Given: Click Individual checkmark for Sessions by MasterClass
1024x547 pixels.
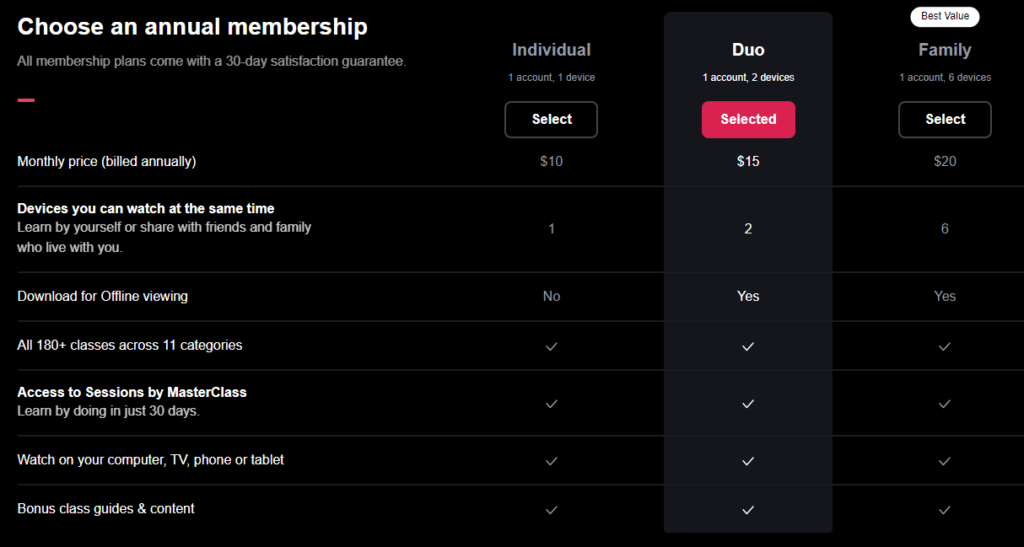Looking at the screenshot, I should (551, 403).
